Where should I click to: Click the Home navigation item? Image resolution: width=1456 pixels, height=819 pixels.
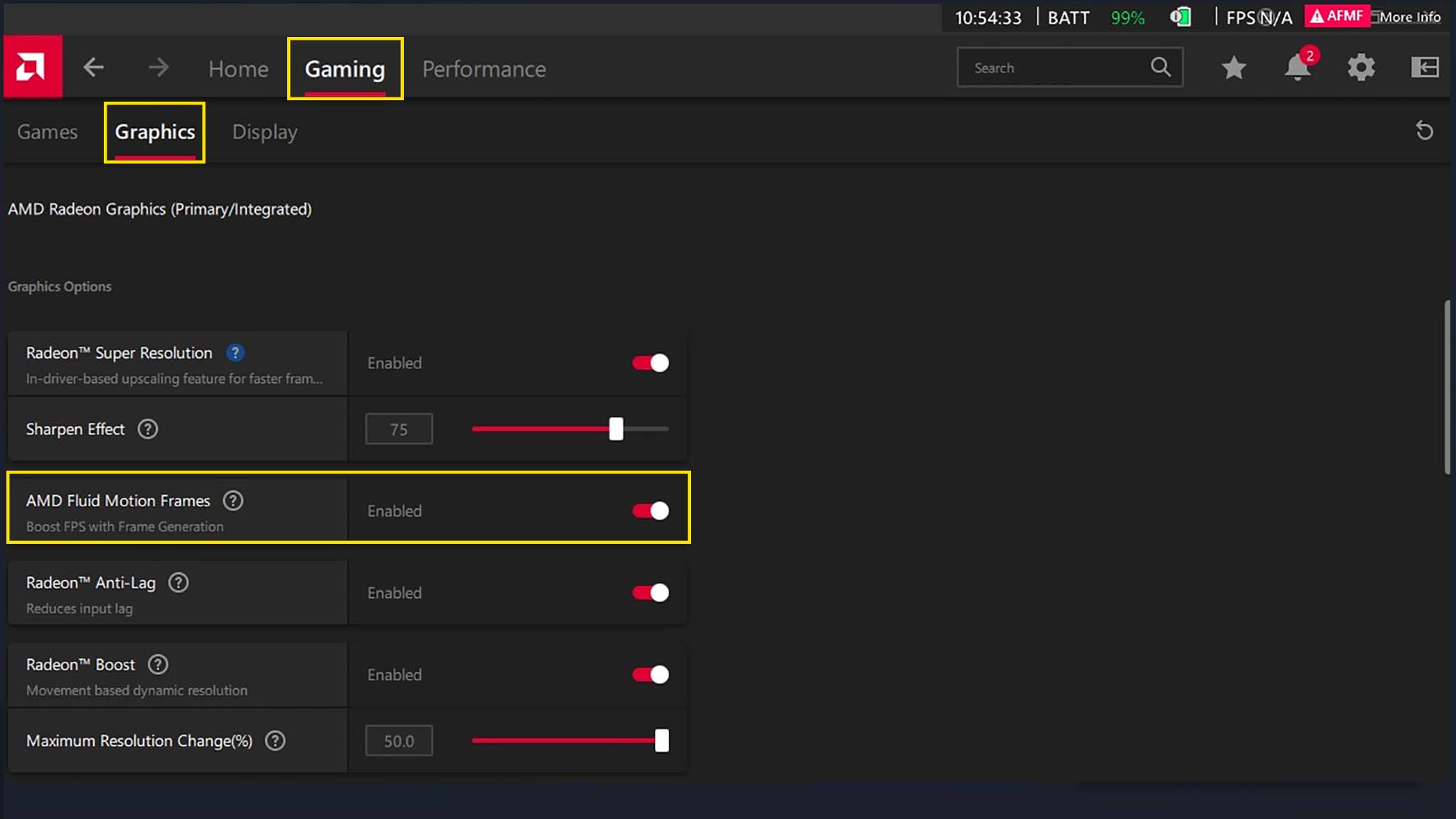click(x=238, y=68)
